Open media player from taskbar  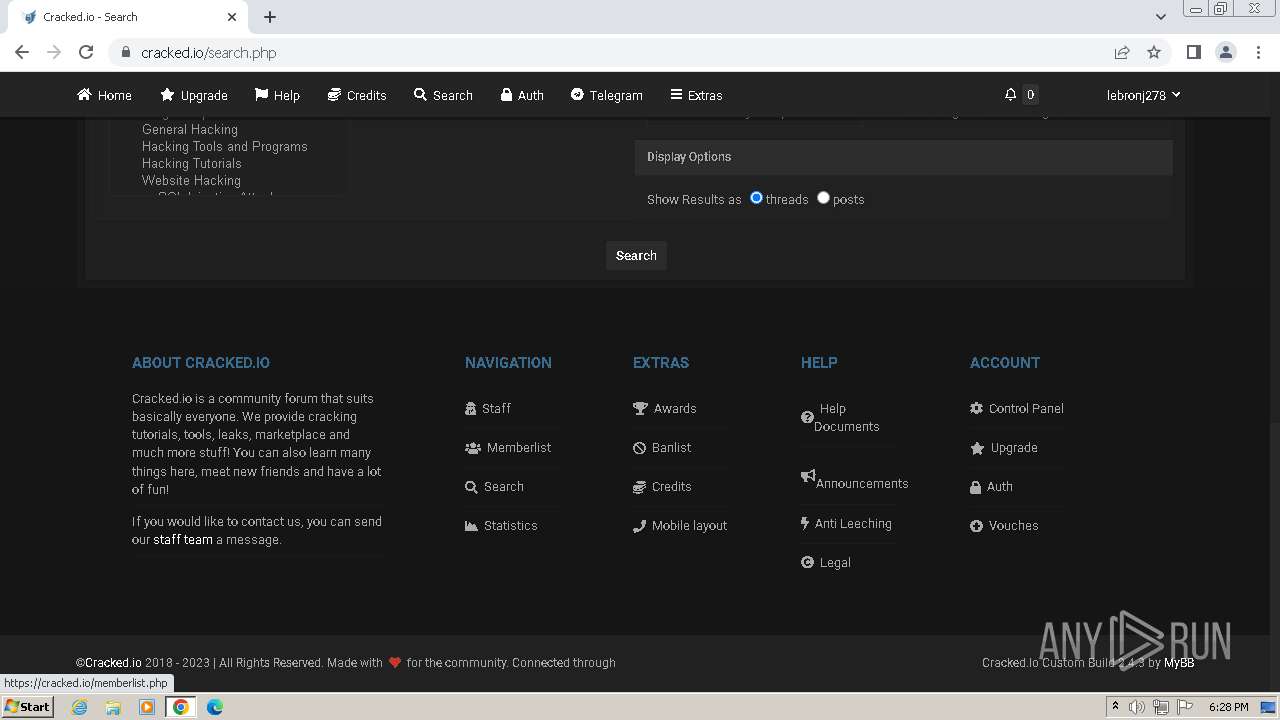(147, 707)
